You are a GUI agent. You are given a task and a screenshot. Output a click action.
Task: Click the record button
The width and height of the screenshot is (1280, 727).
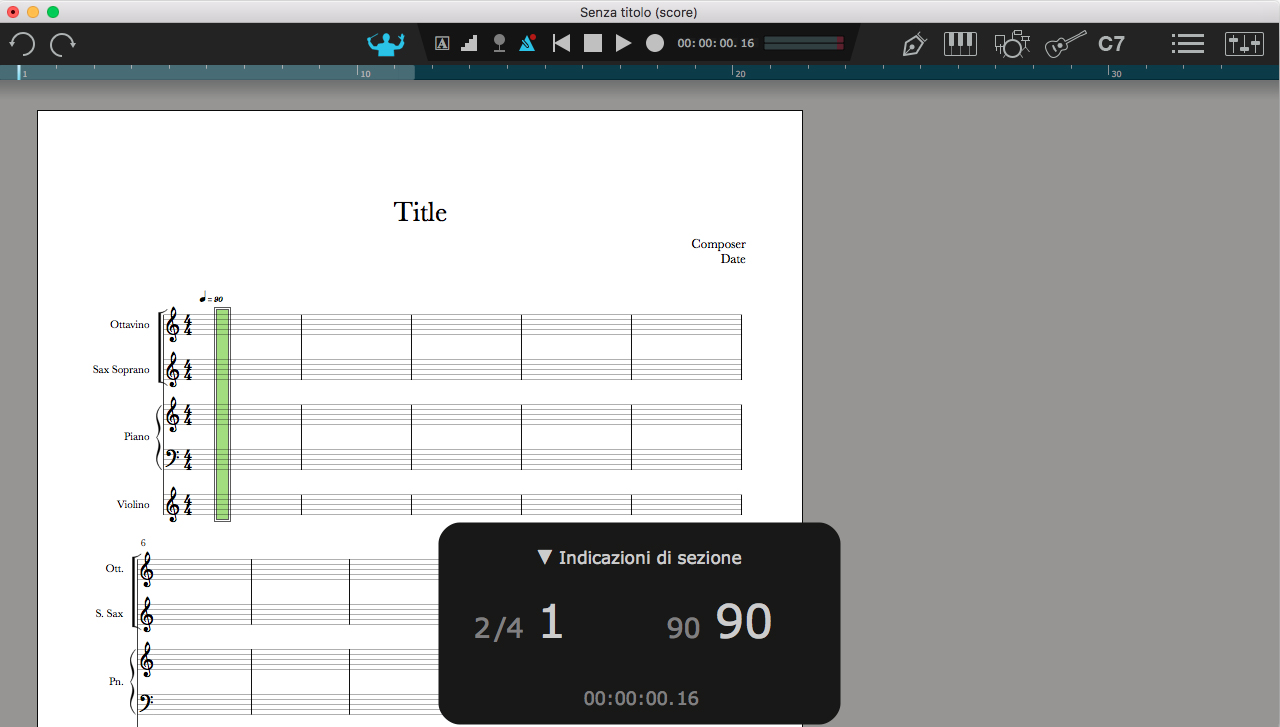(x=655, y=43)
